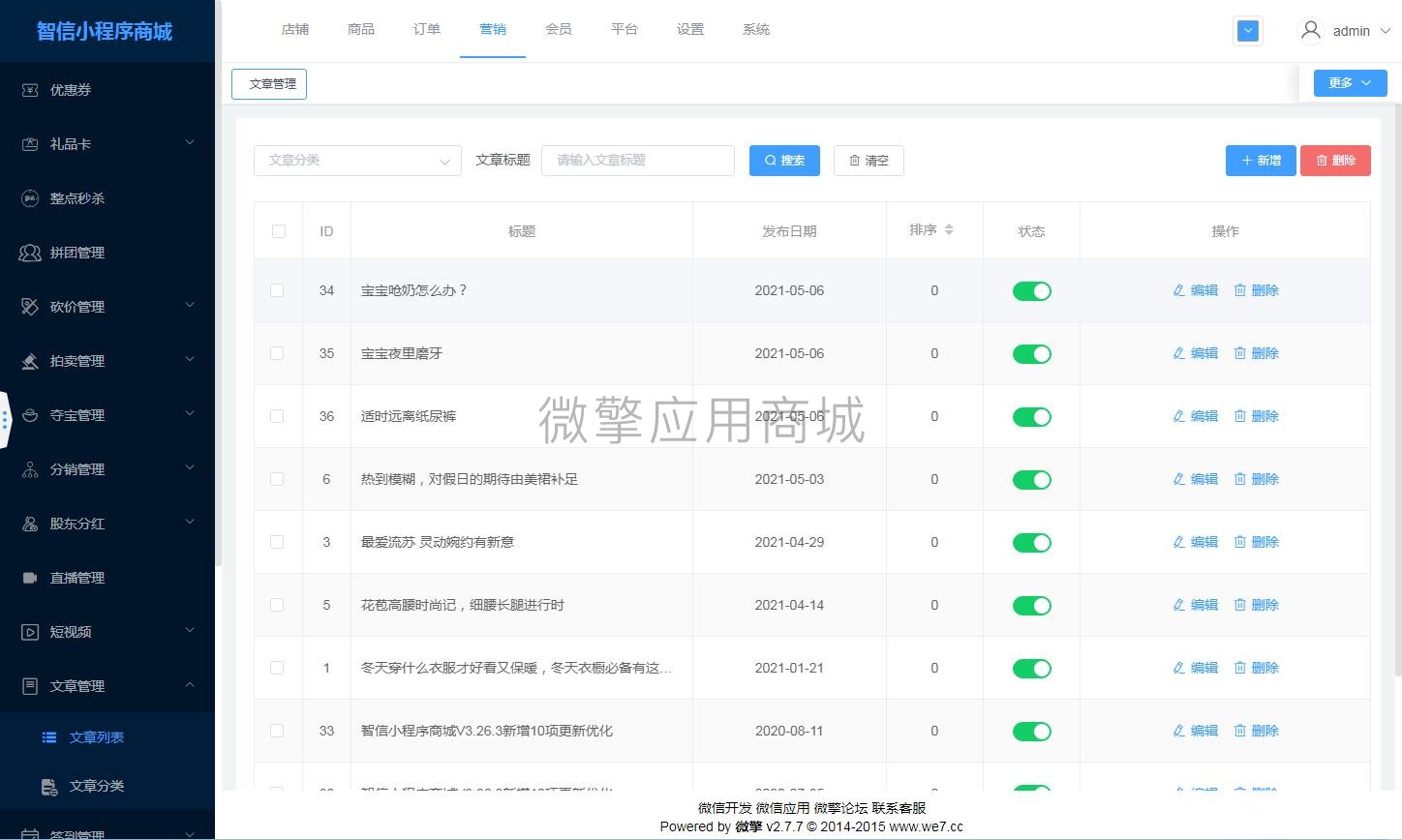Expand the 砍价管理 sidebar submenu
This screenshot has height=840, width=1402.
[190, 306]
